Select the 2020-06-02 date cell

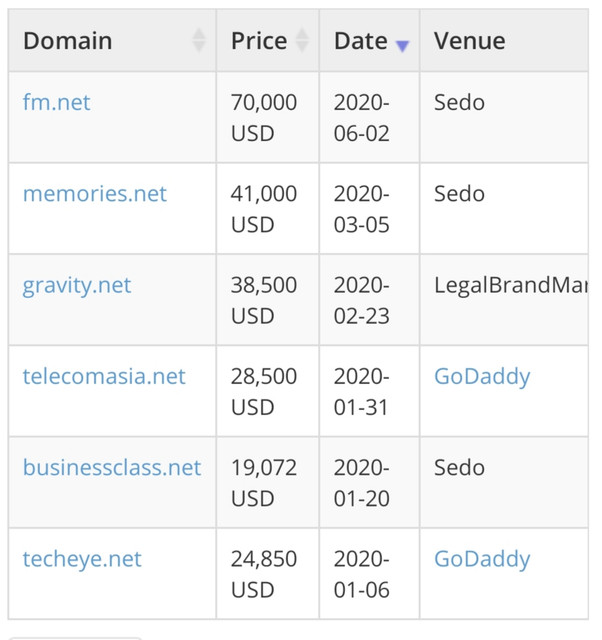(369, 118)
